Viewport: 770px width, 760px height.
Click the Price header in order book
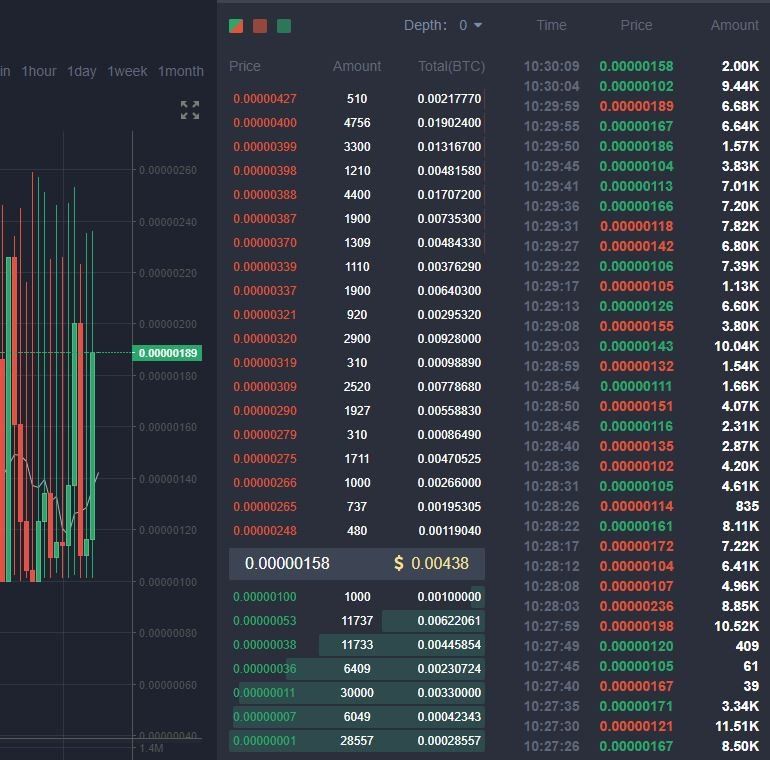[245, 66]
